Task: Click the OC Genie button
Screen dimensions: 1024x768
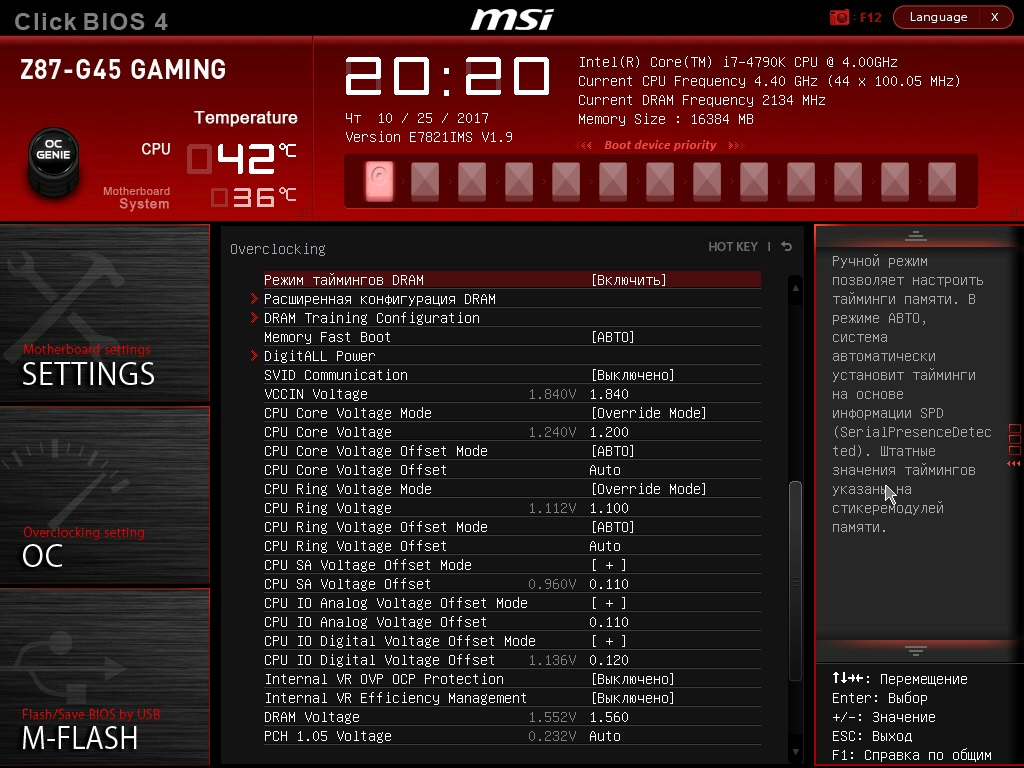Action: pos(54,162)
